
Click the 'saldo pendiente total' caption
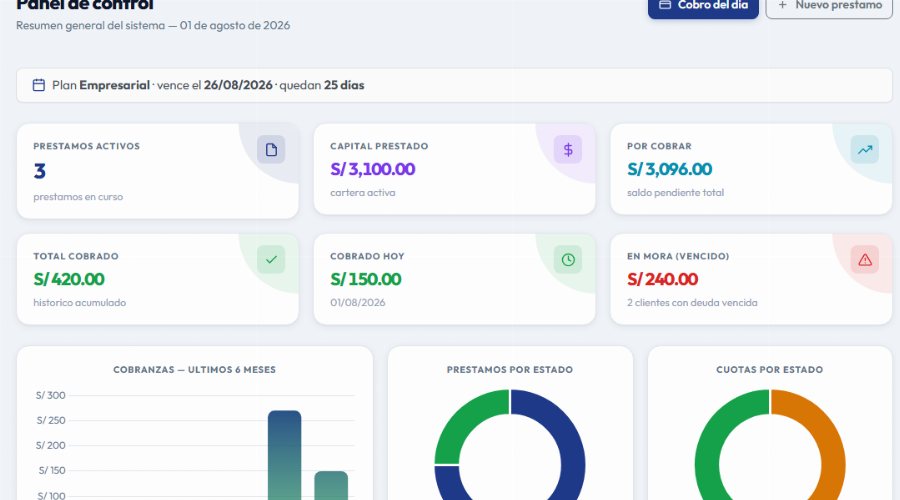(x=675, y=193)
